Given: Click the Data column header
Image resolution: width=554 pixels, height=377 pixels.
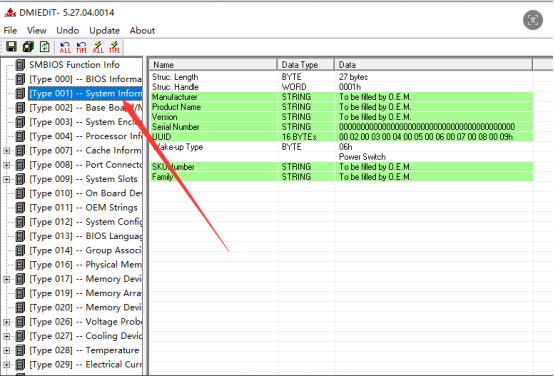Looking at the screenshot, I should pos(434,65).
